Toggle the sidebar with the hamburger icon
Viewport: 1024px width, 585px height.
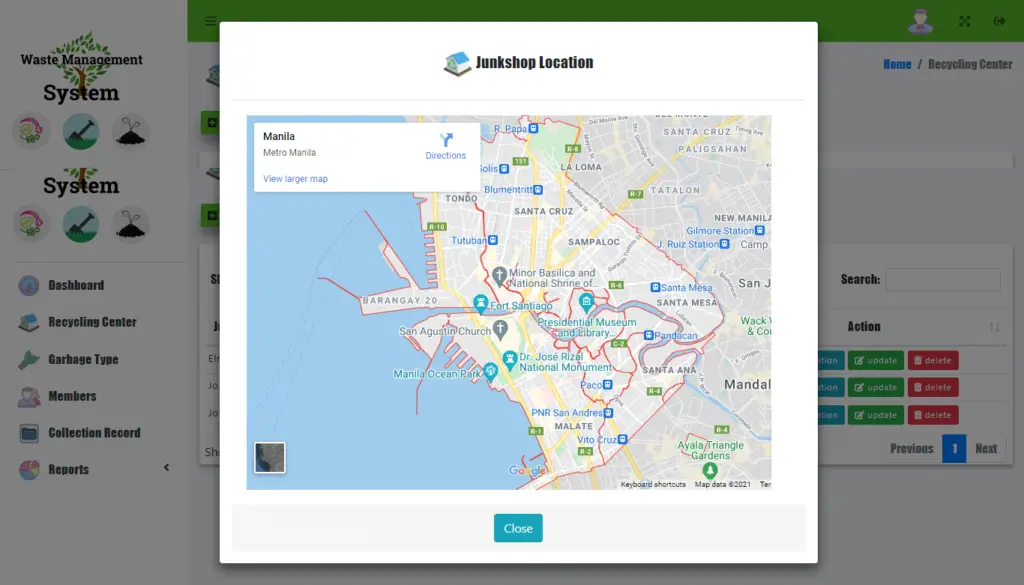[209, 20]
